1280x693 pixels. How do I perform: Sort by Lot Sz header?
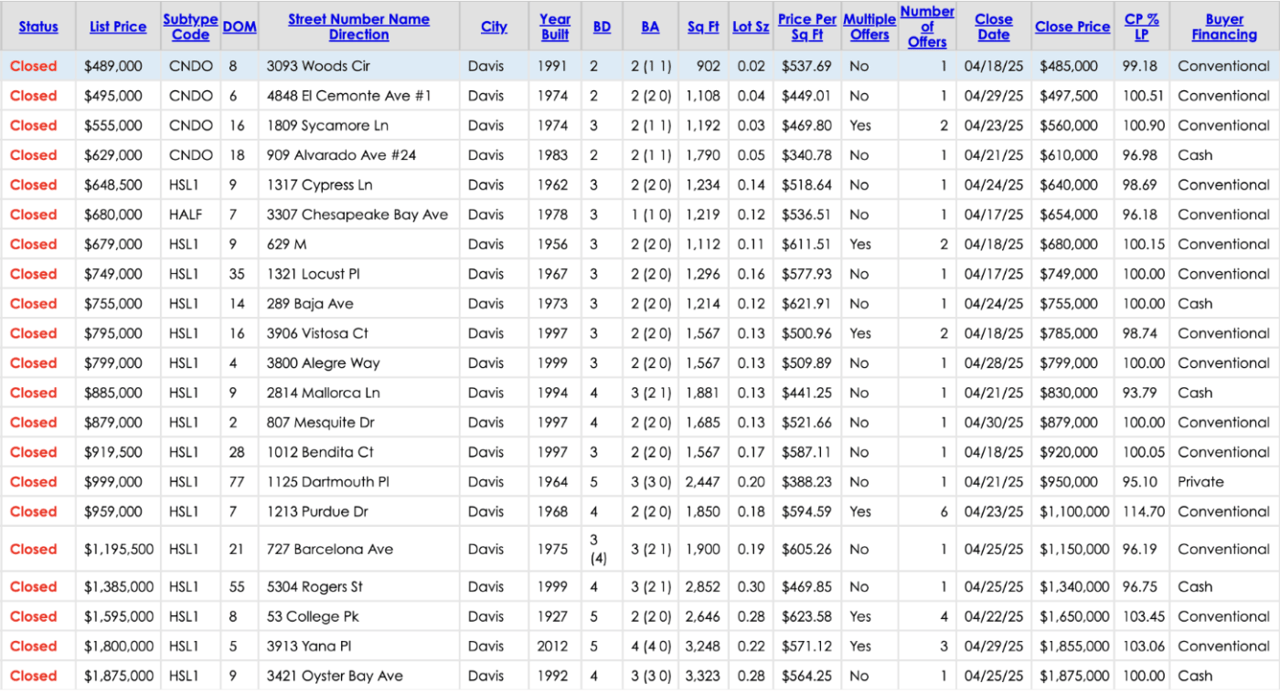click(x=750, y=27)
